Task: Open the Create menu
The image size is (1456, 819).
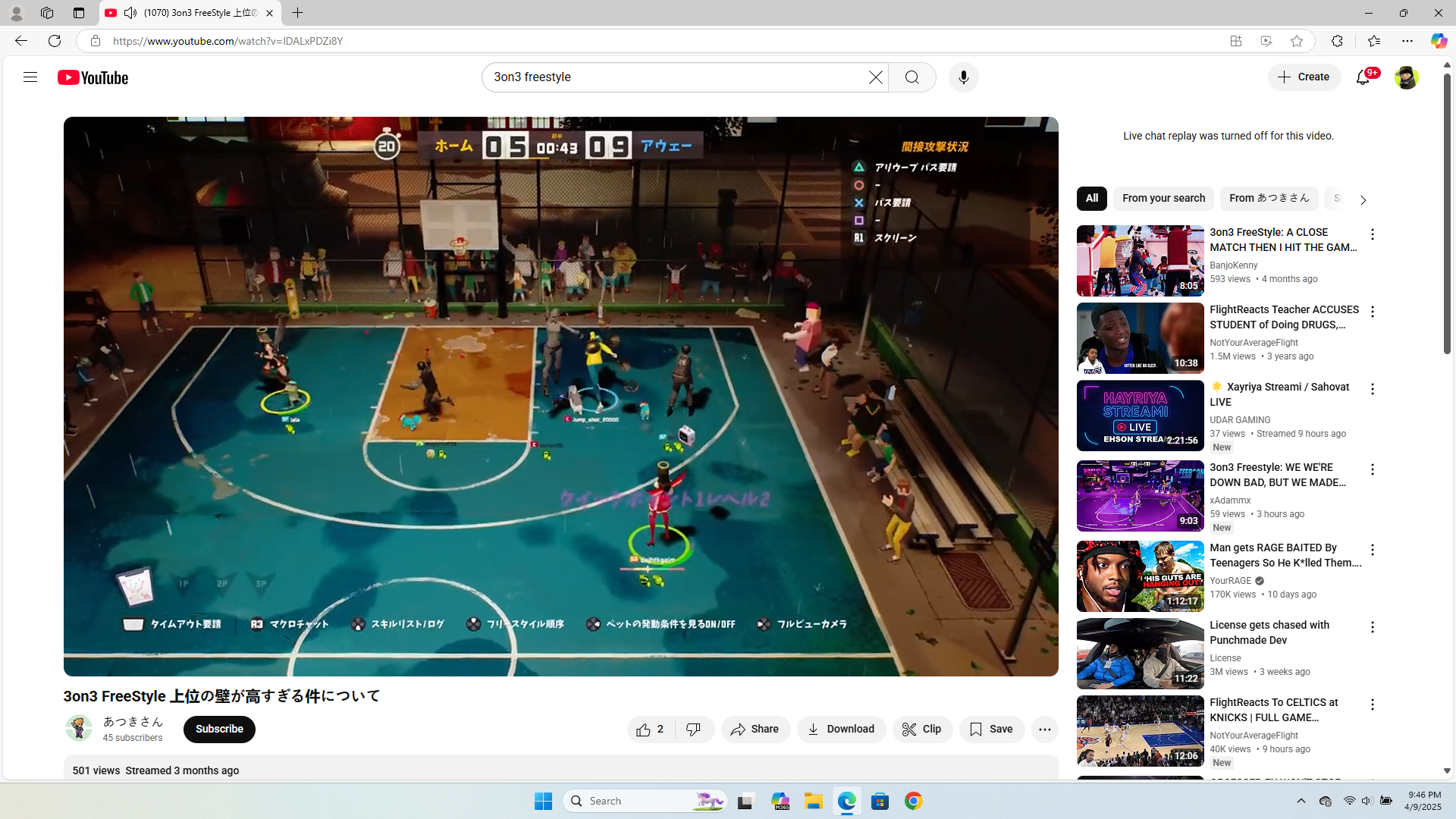Action: coord(1304,77)
